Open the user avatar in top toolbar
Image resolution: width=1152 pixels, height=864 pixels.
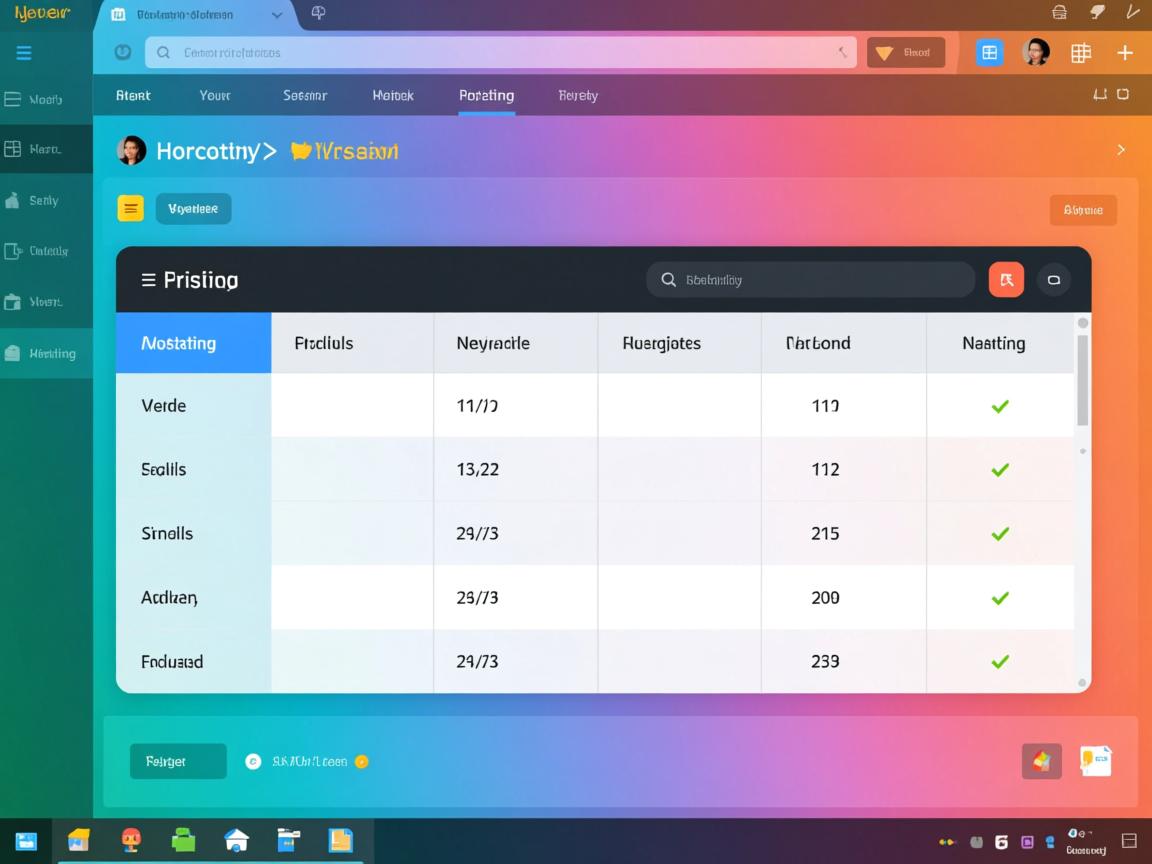tap(1036, 53)
